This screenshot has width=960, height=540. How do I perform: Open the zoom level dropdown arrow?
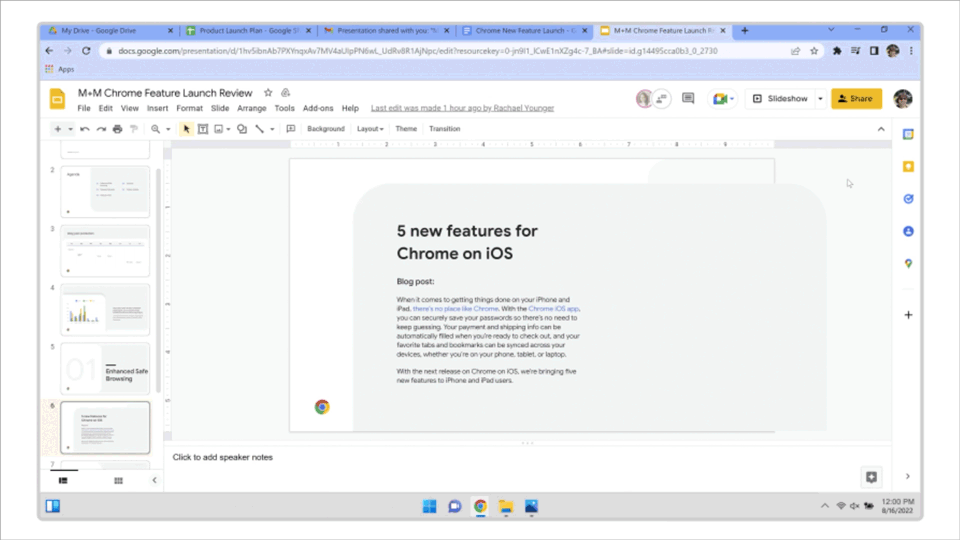(x=168, y=129)
